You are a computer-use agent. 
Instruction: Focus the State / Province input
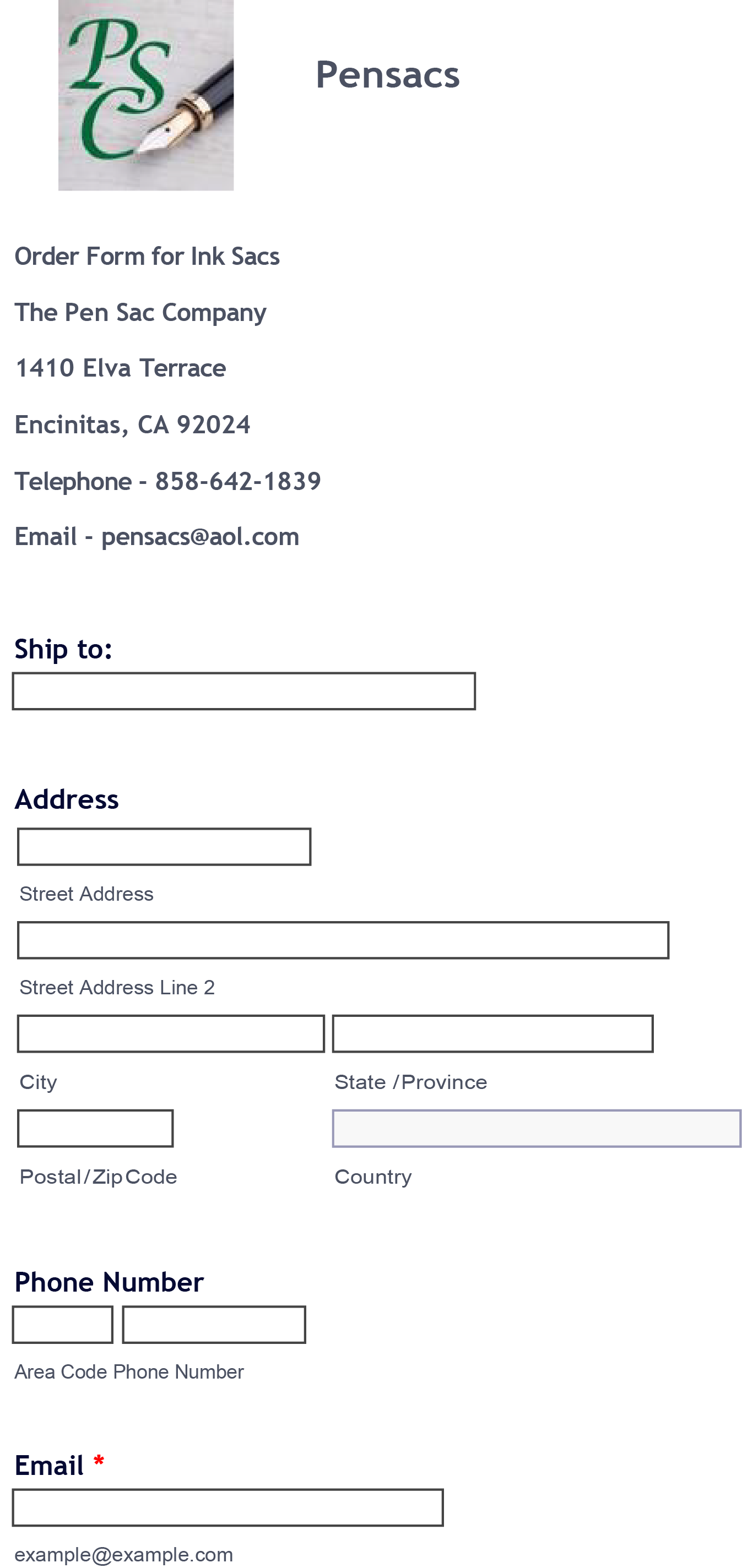(492, 1033)
